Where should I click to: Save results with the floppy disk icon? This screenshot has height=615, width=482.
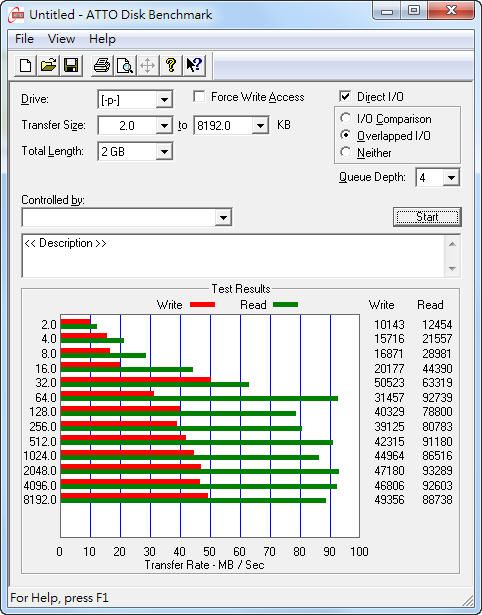(x=71, y=65)
